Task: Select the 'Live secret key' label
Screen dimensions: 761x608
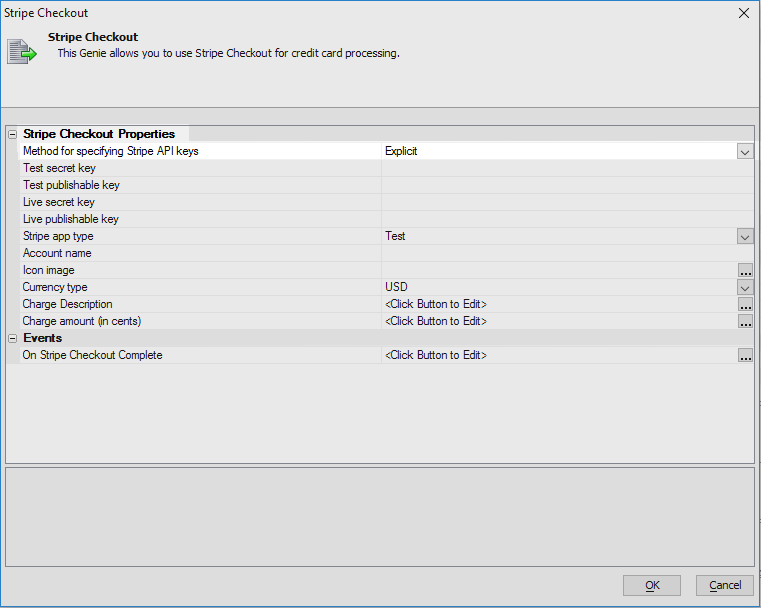Action: pyautogui.click(x=59, y=202)
